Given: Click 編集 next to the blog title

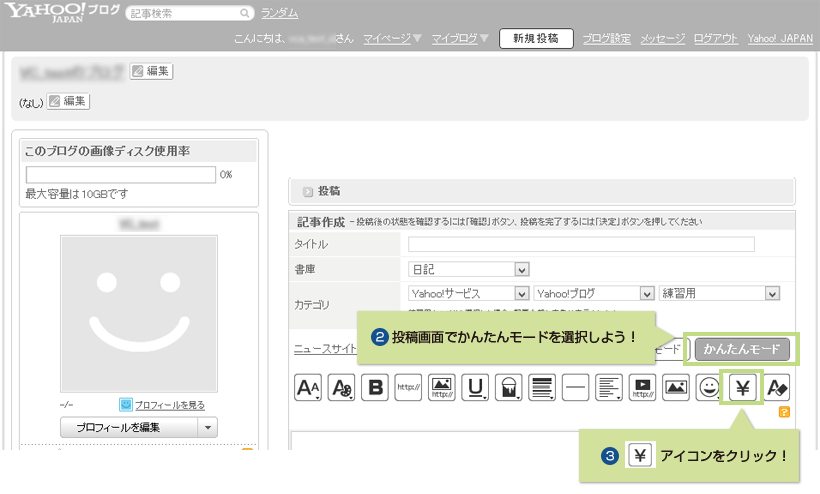Looking at the screenshot, I should tap(151, 71).
